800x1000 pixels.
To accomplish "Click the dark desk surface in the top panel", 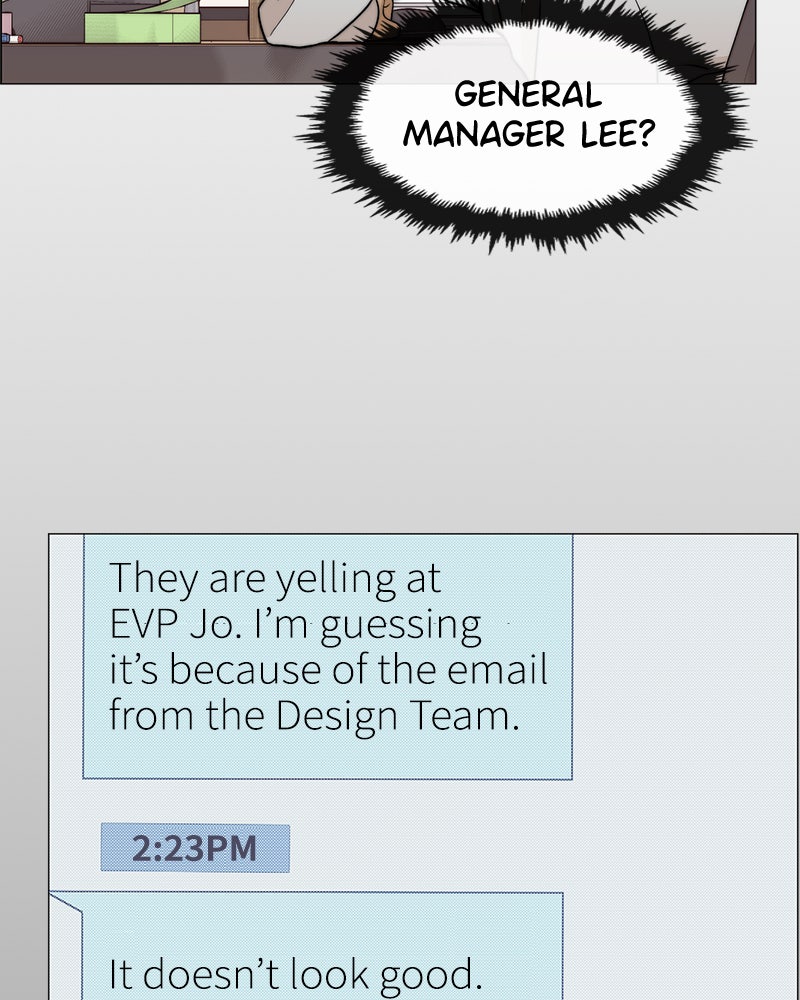I will coord(159,62).
